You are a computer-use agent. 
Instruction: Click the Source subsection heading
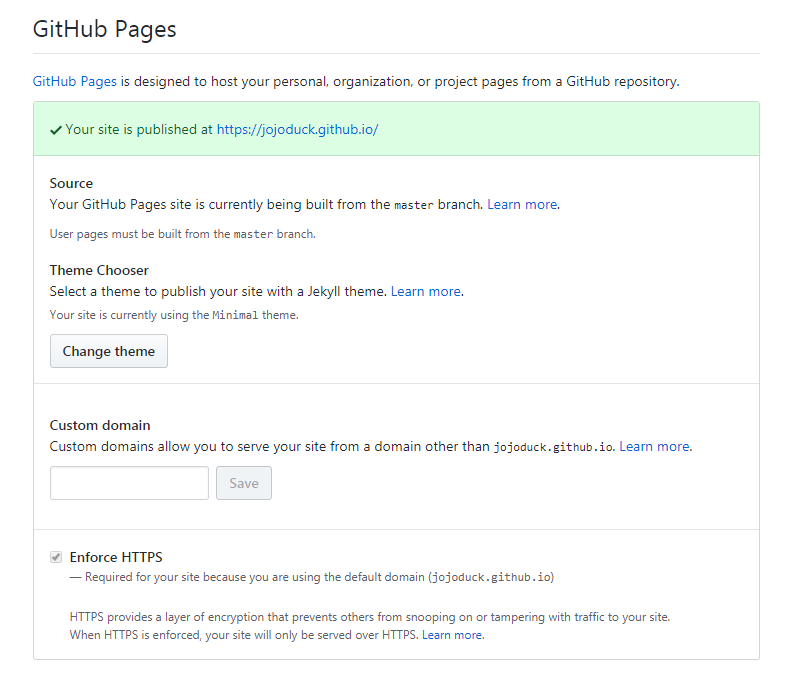point(71,183)
